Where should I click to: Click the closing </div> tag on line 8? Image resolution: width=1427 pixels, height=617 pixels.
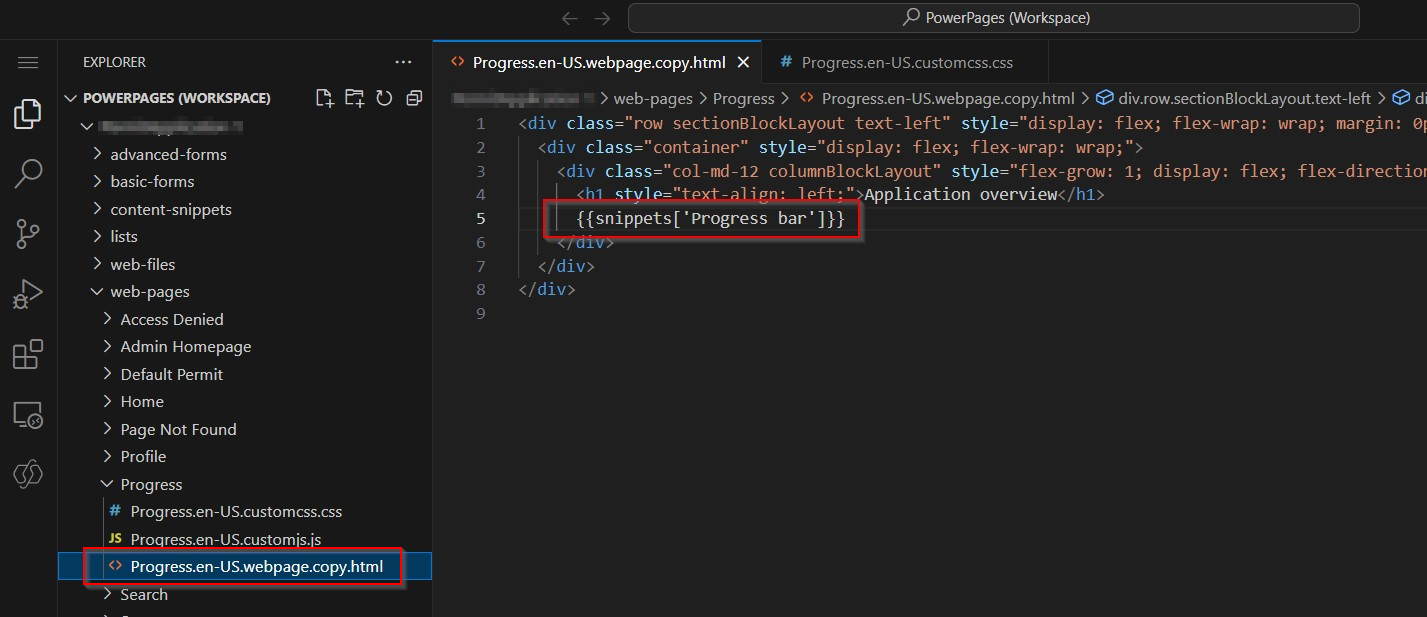click(547, 289)
